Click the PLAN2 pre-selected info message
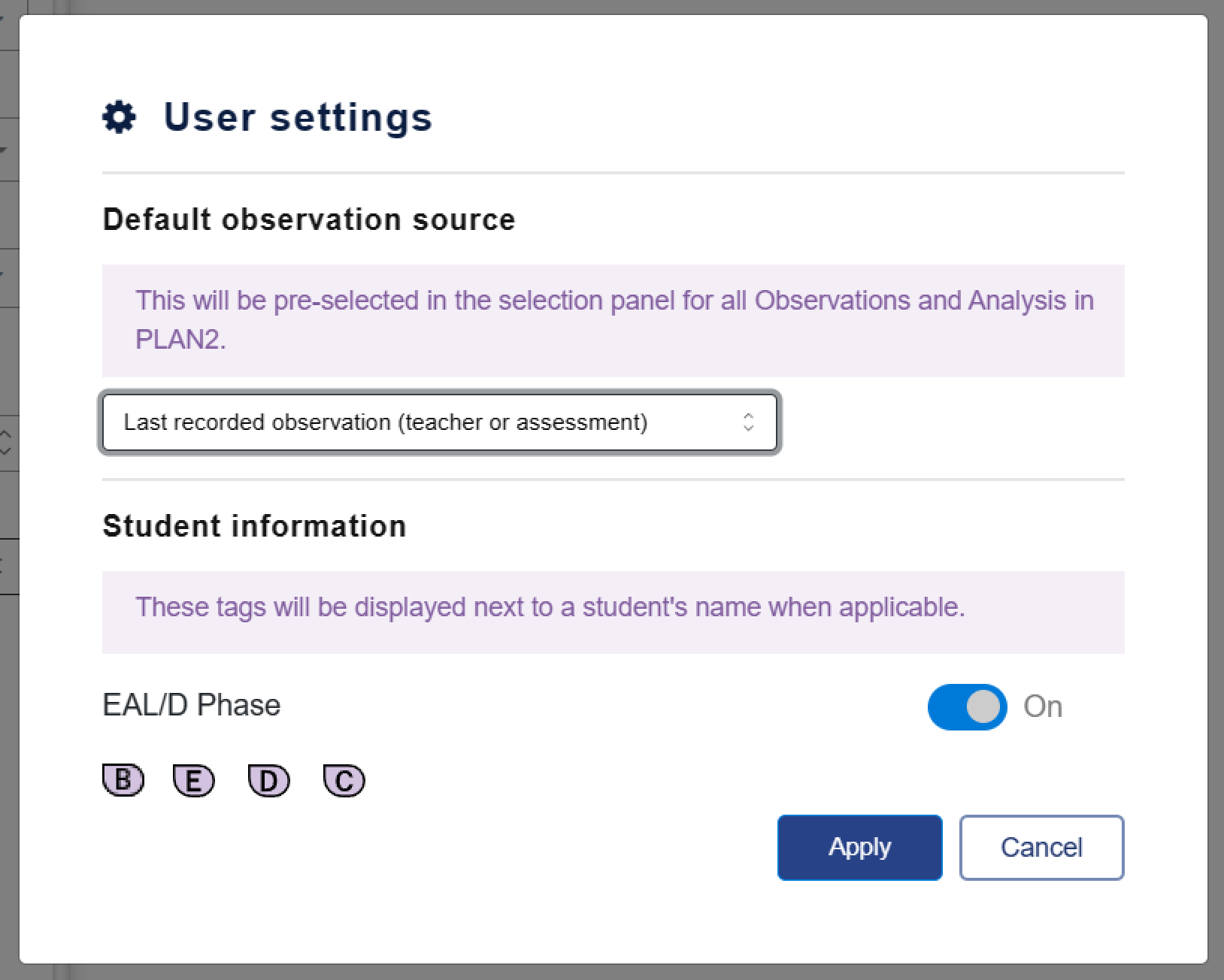 [614, 320]
